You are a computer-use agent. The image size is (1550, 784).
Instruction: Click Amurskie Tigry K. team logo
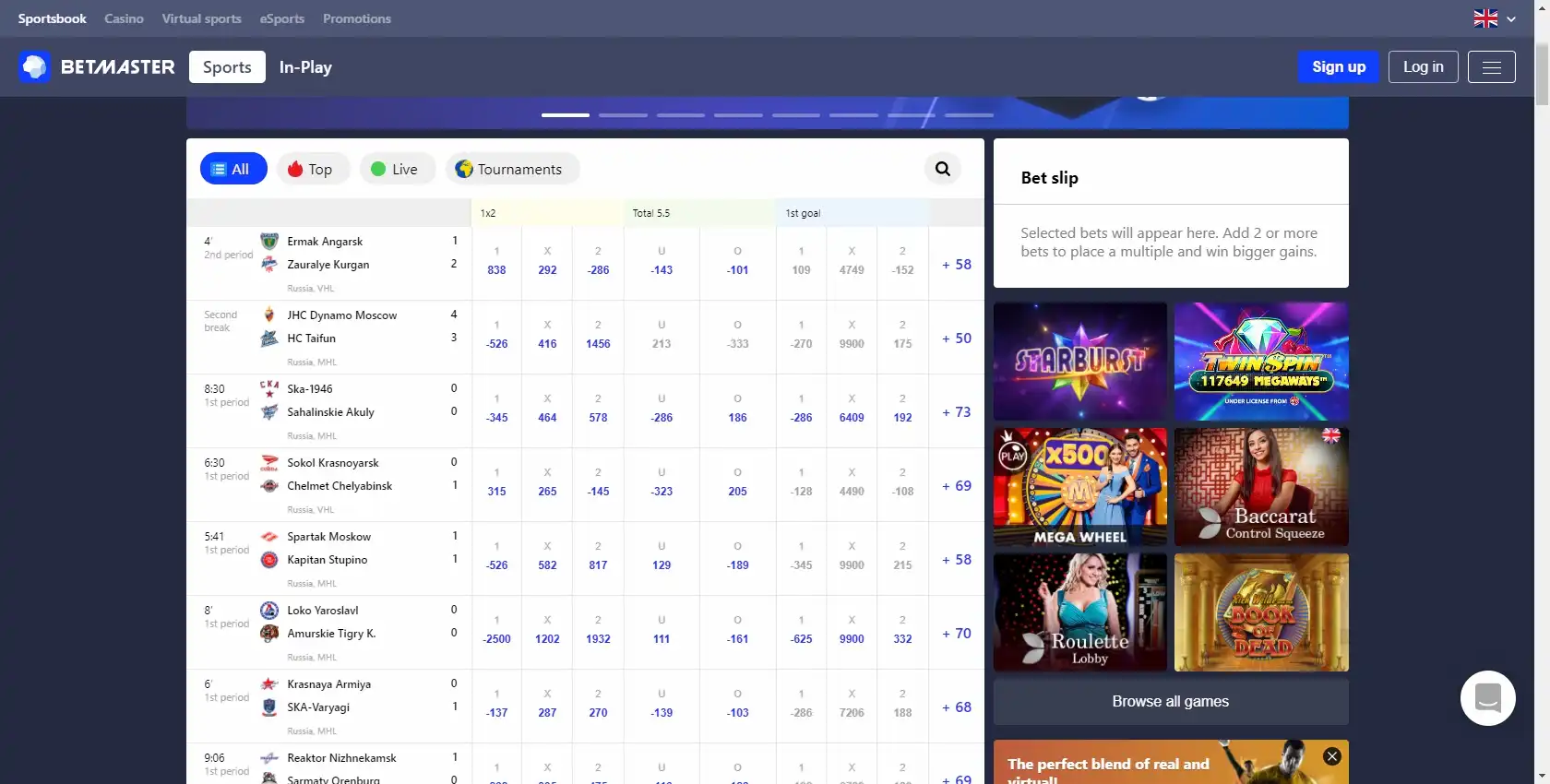pyautogui.click(x=269, y=633)
